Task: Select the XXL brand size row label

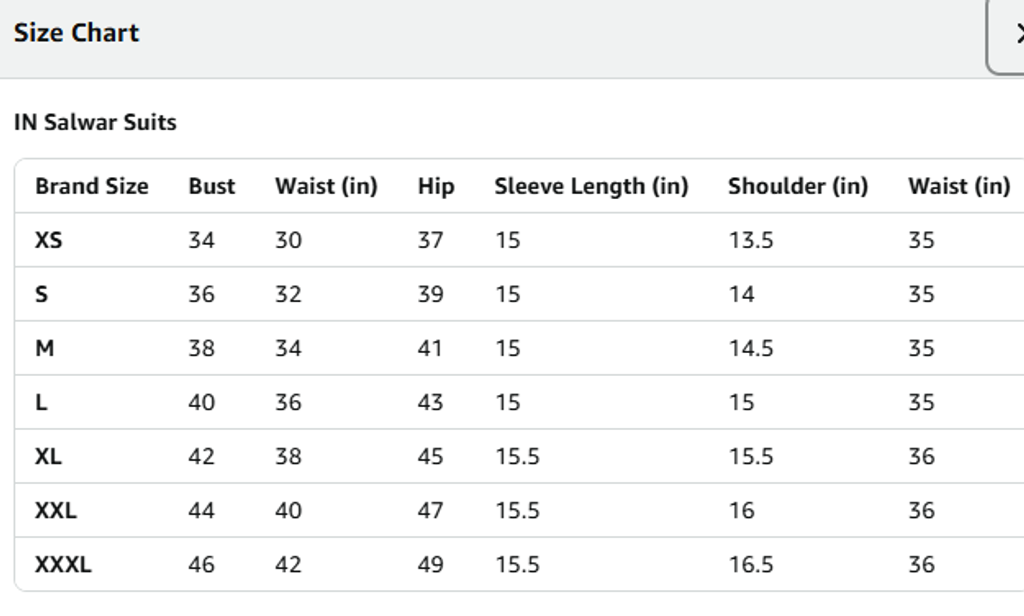Action: (x=56, y=511)
